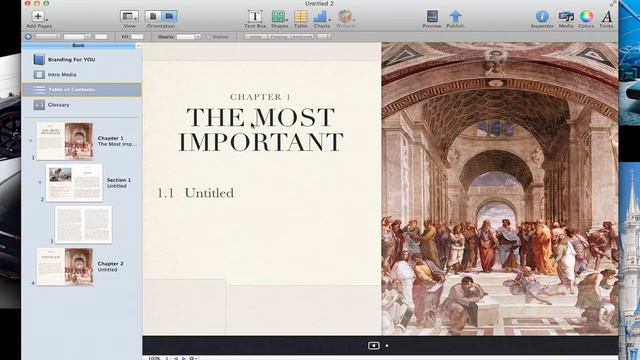
Task: Select Section 1 page thumbnail
Action: (x=74, y=182)
